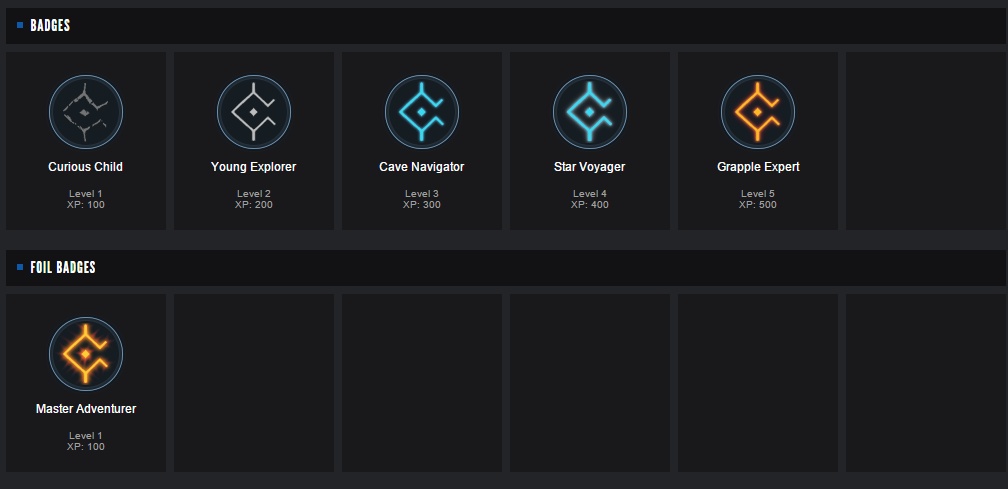Image resolution: width=1008 pixels, height=489 pixels.
Task: Select the Grapple Expert orange badge icon
Action: [758, 112]
